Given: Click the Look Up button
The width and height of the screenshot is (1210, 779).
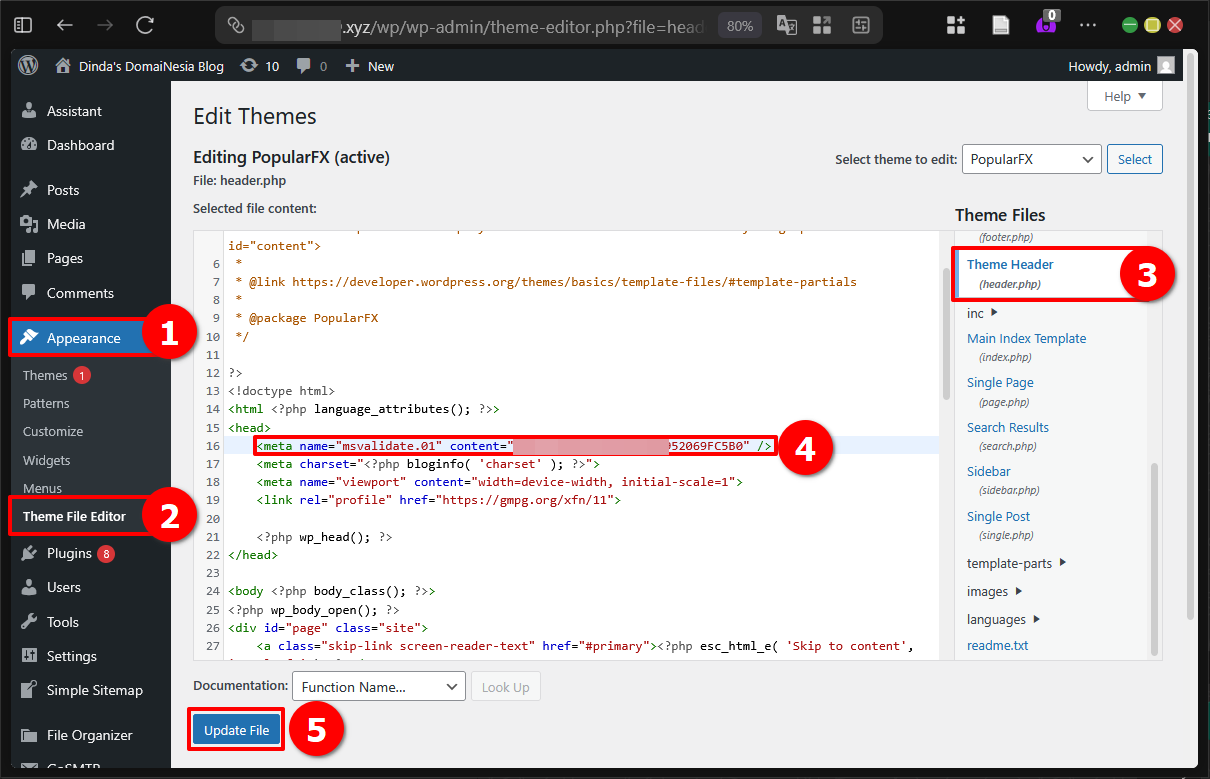Looking at the screenshot, I should pos(505,686).
